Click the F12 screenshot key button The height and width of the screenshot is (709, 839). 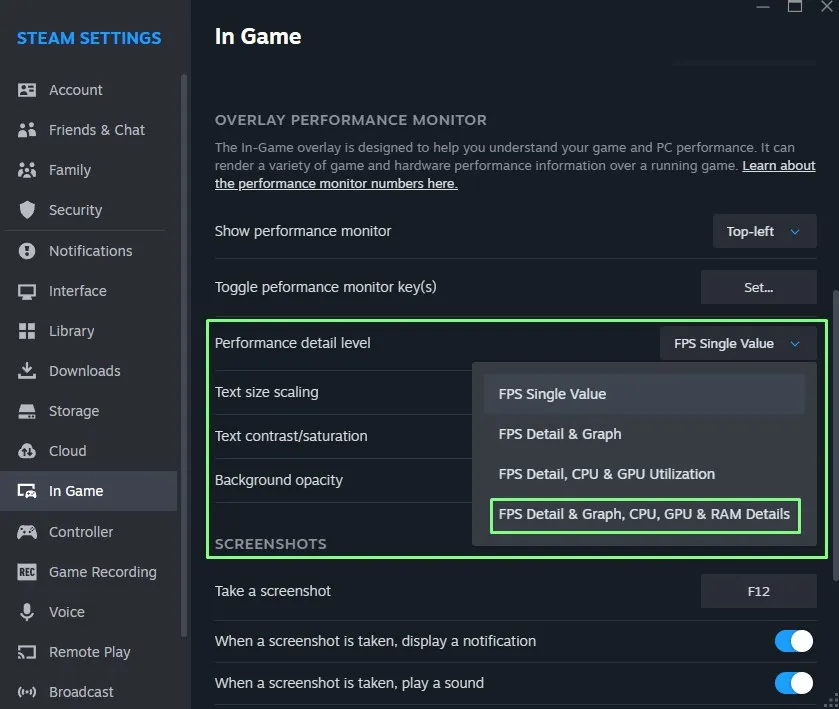(758, 591)
